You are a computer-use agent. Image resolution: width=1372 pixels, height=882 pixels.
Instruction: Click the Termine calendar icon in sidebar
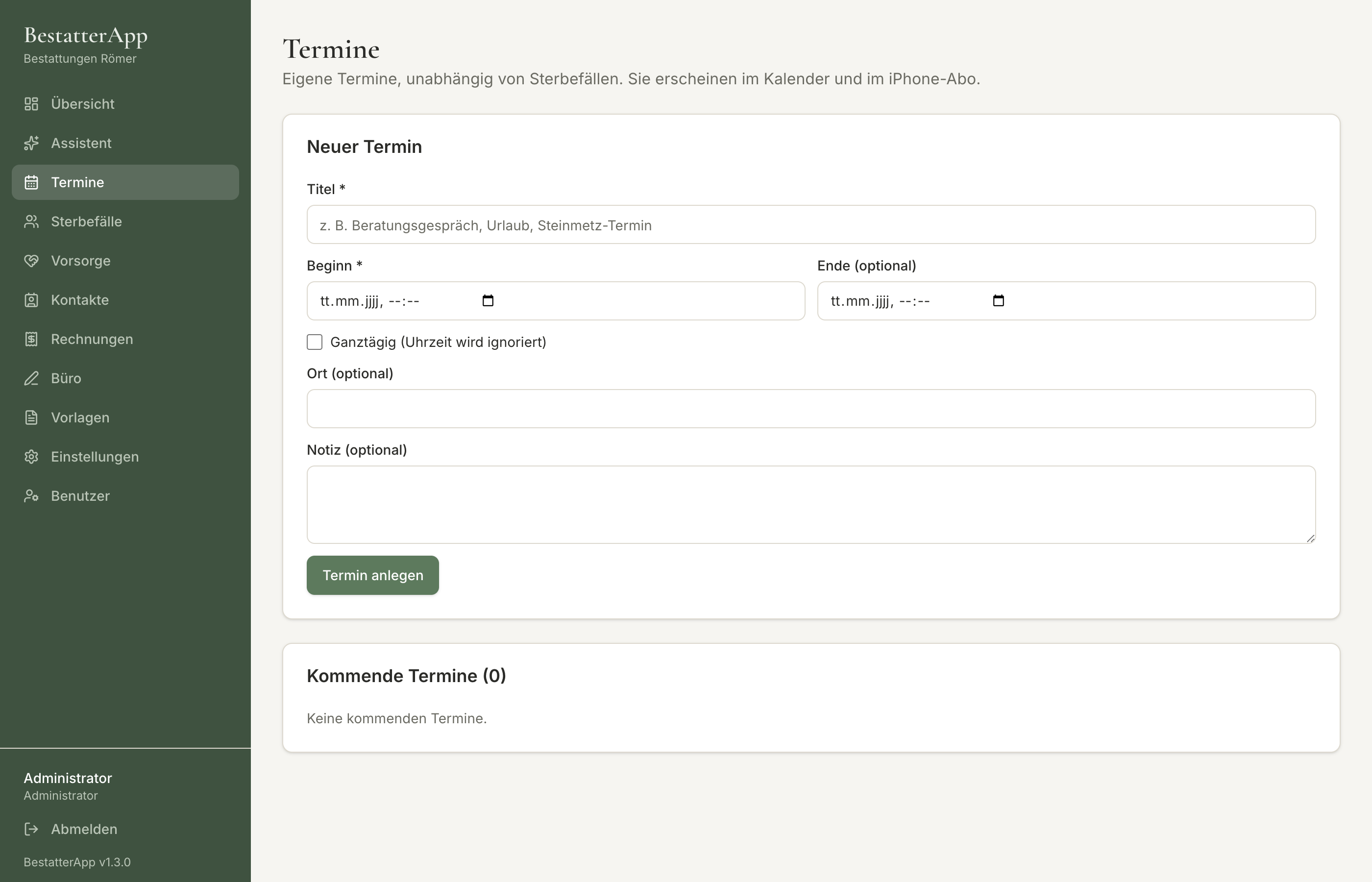click(x=31, y=182)
